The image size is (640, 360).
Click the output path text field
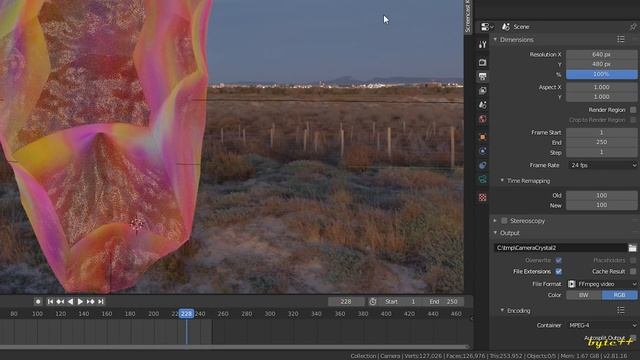[x=560, y=248]
